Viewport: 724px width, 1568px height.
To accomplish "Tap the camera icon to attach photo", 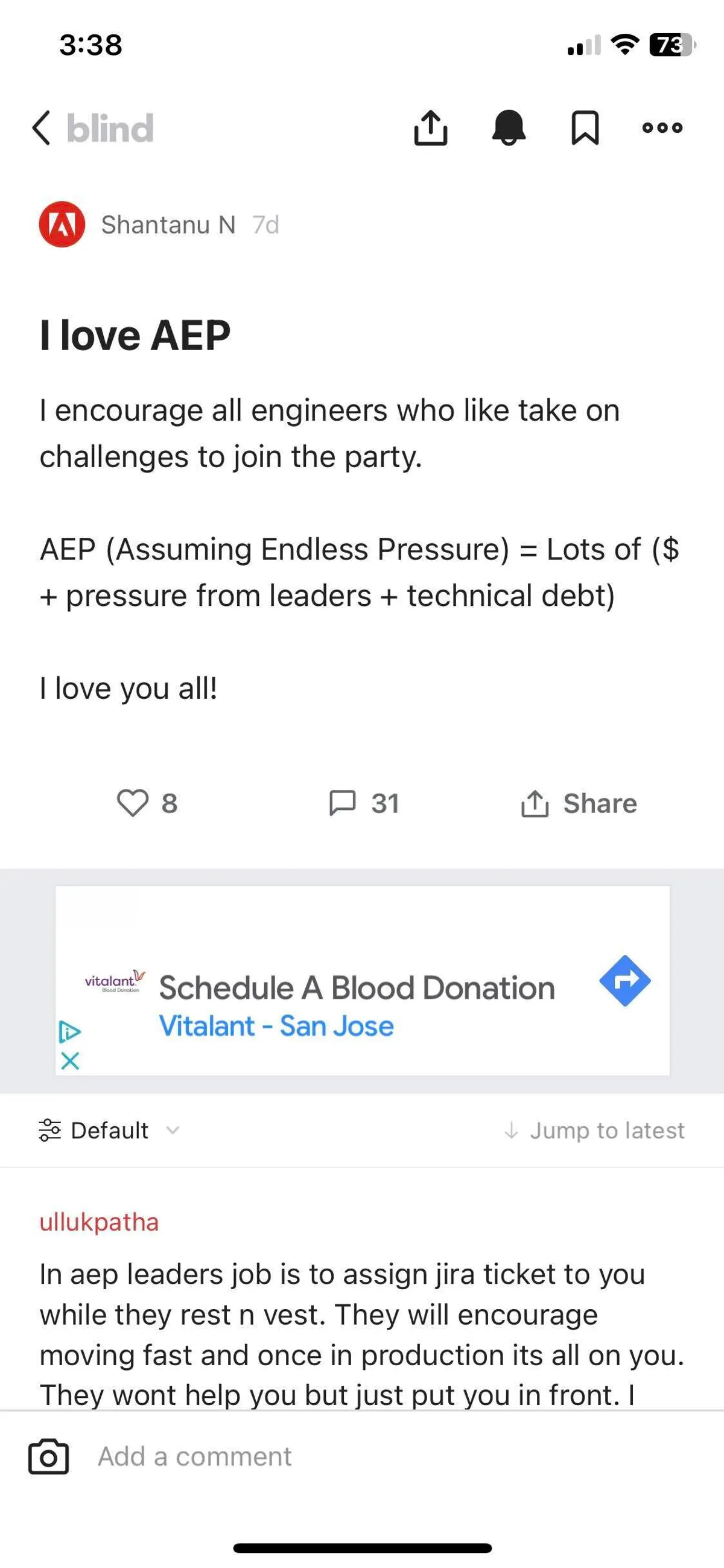I will [x=49, y=1456].
